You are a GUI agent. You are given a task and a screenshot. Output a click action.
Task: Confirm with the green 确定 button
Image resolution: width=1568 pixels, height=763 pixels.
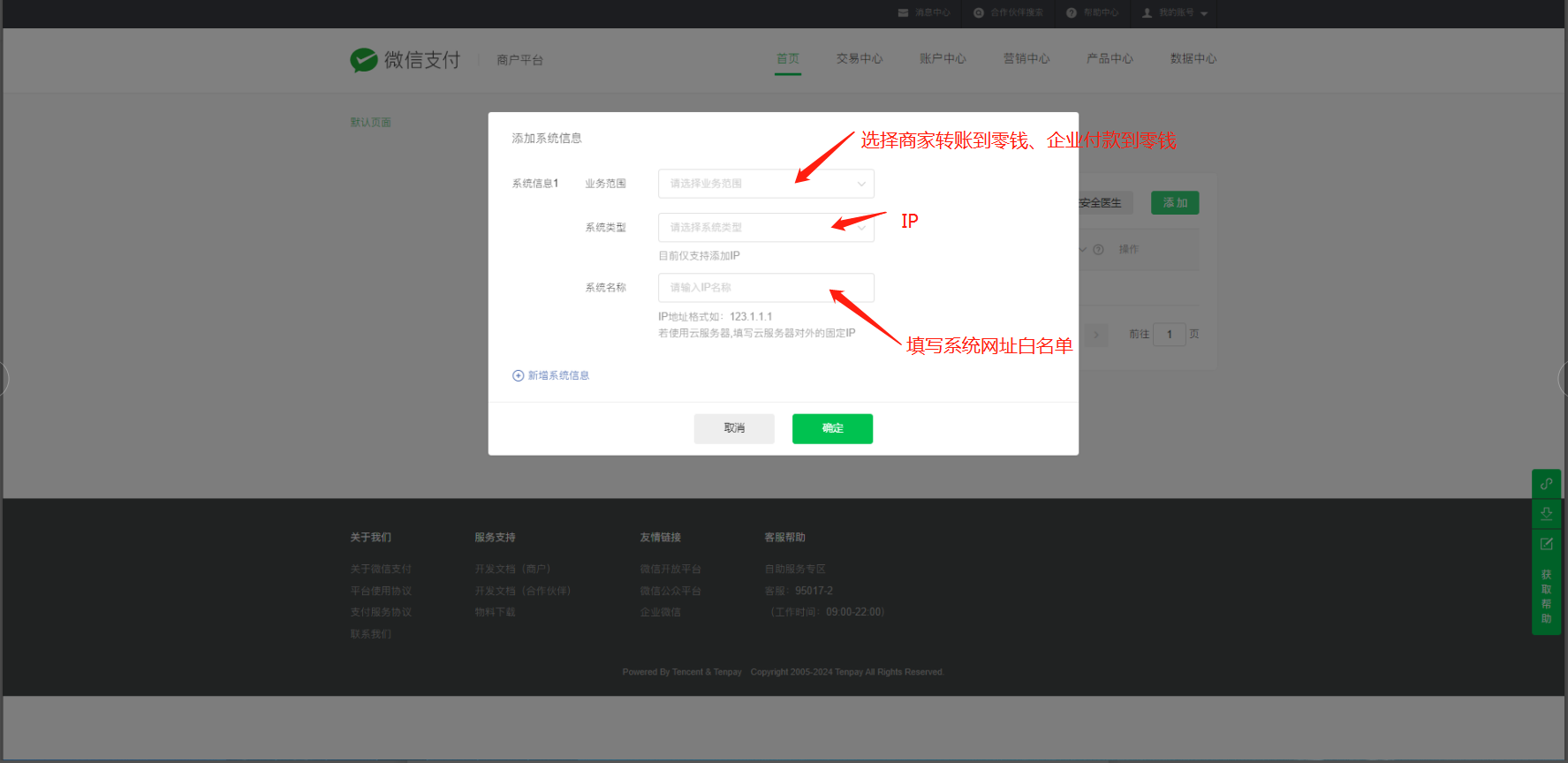tap(832, 428)
